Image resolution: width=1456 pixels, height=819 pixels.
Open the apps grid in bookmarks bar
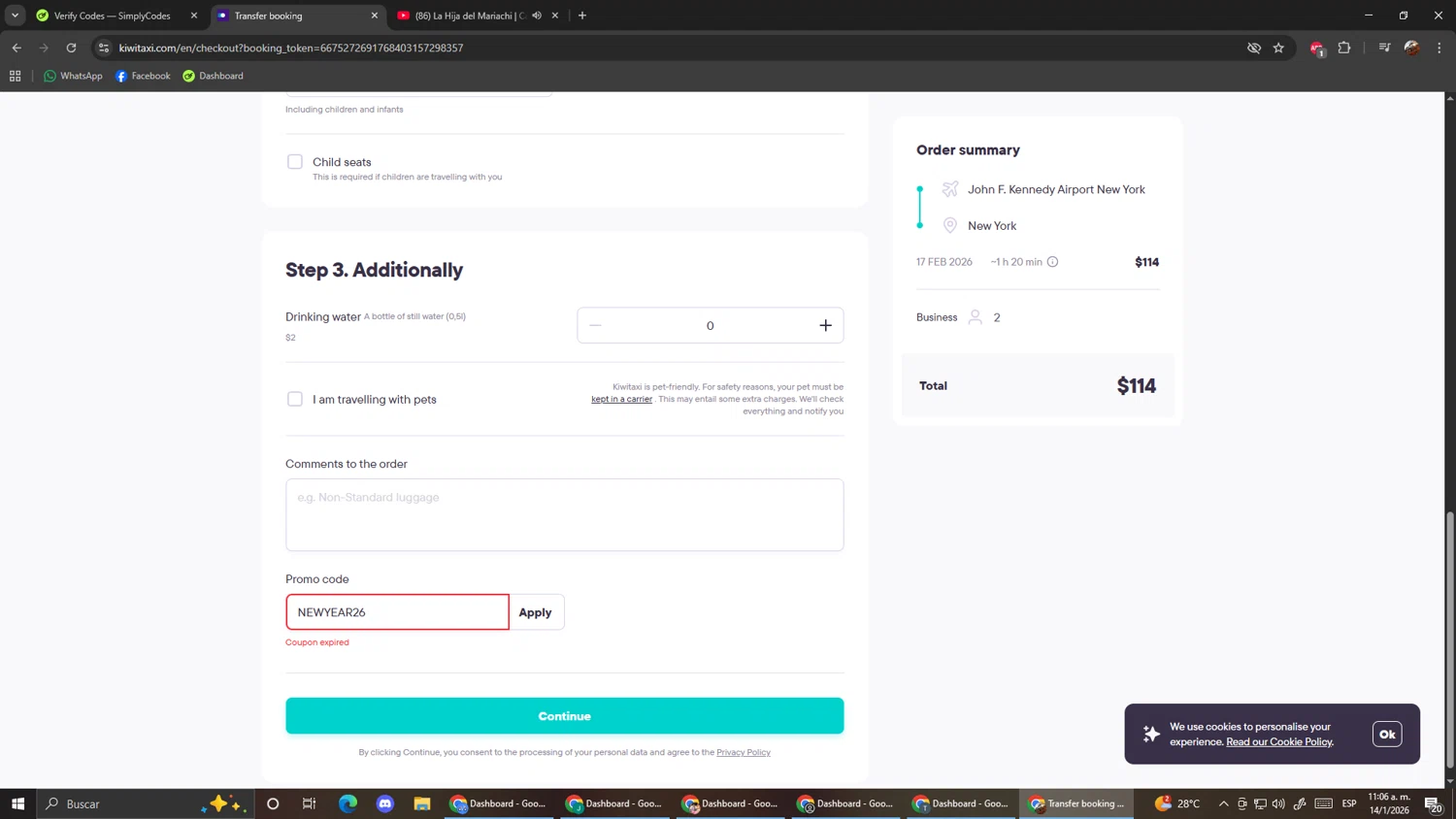[x=15, y=76]
